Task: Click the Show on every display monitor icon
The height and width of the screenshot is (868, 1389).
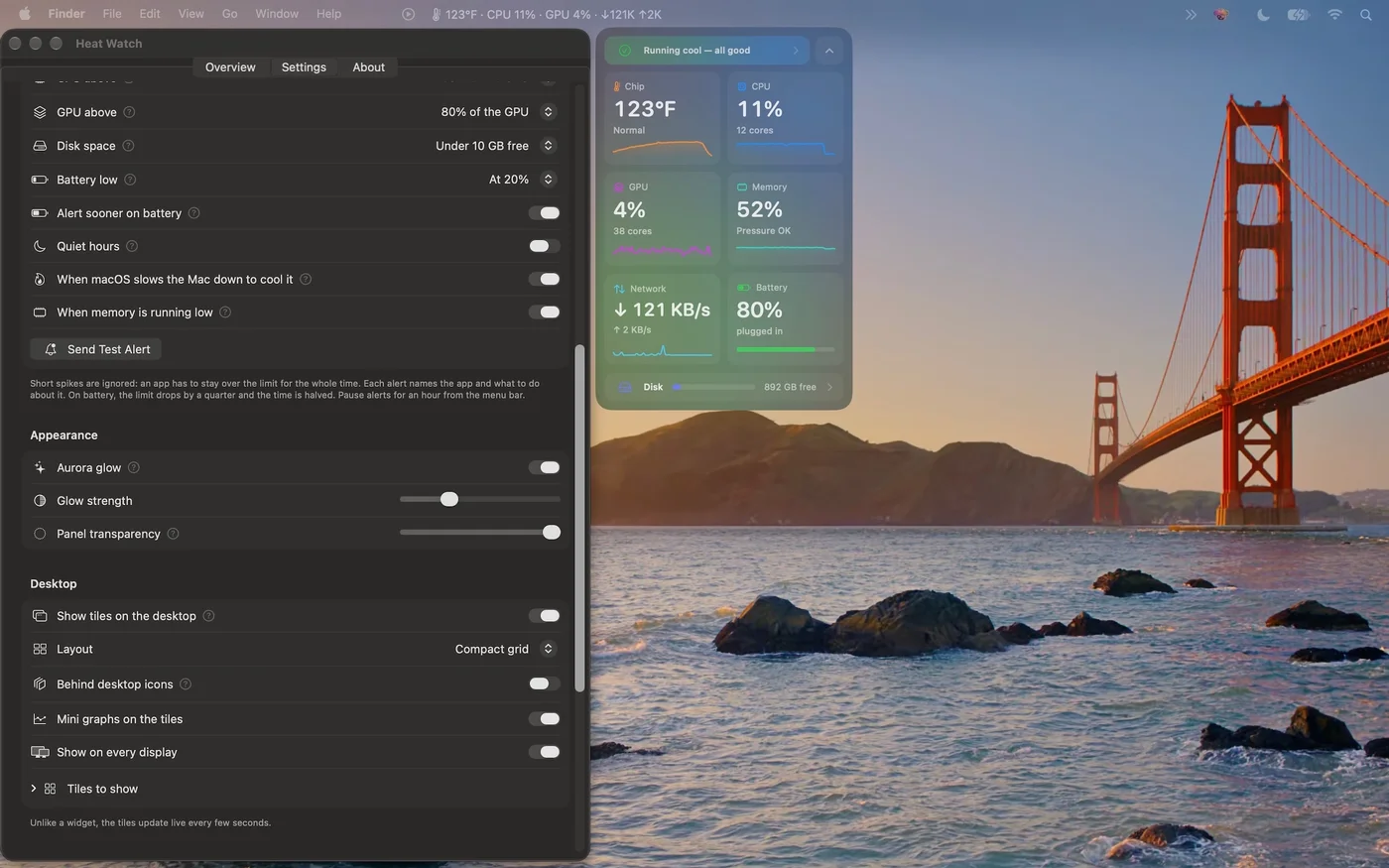Action: tap(40, 752)
